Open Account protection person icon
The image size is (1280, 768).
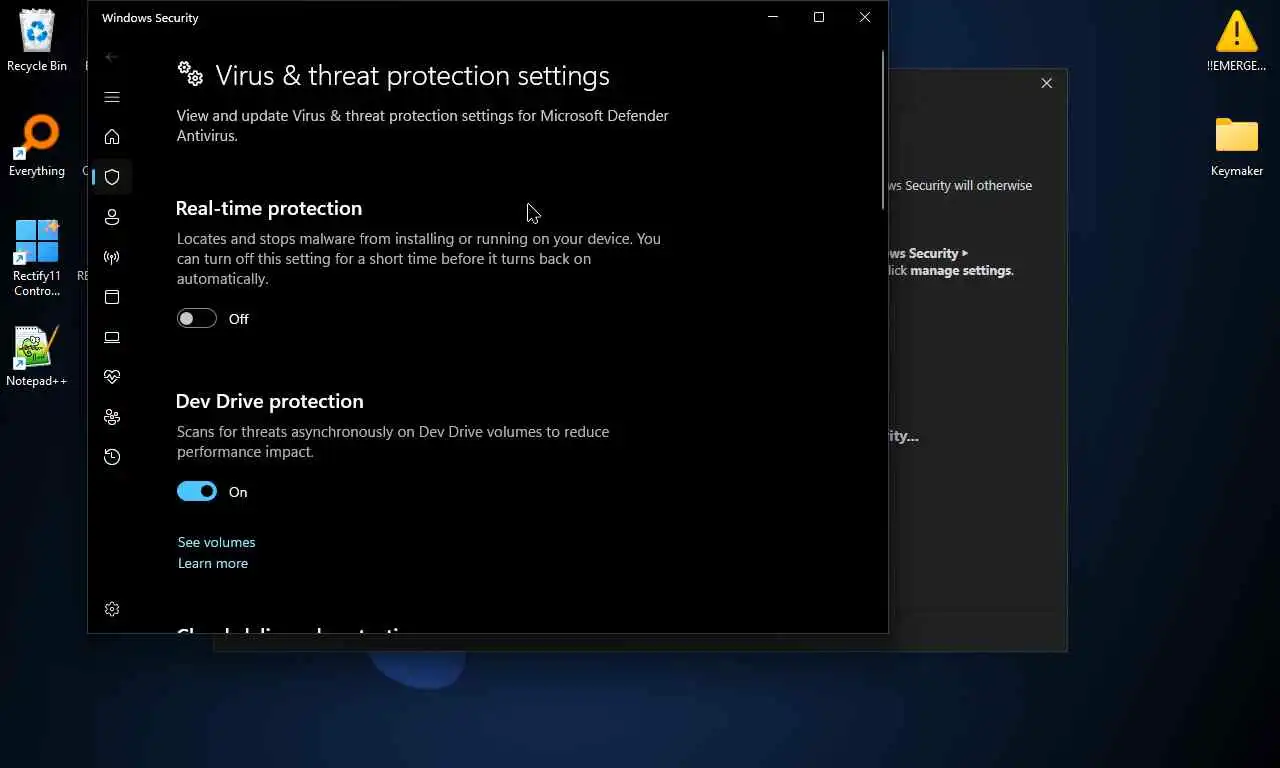coord(112,217)
